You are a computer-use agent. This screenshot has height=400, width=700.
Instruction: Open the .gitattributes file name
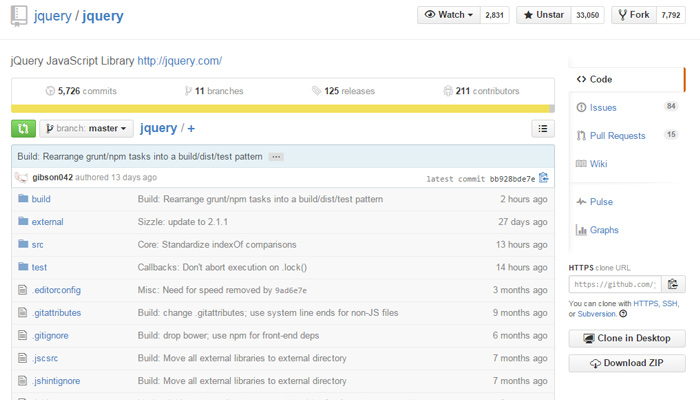pos(56,313)
